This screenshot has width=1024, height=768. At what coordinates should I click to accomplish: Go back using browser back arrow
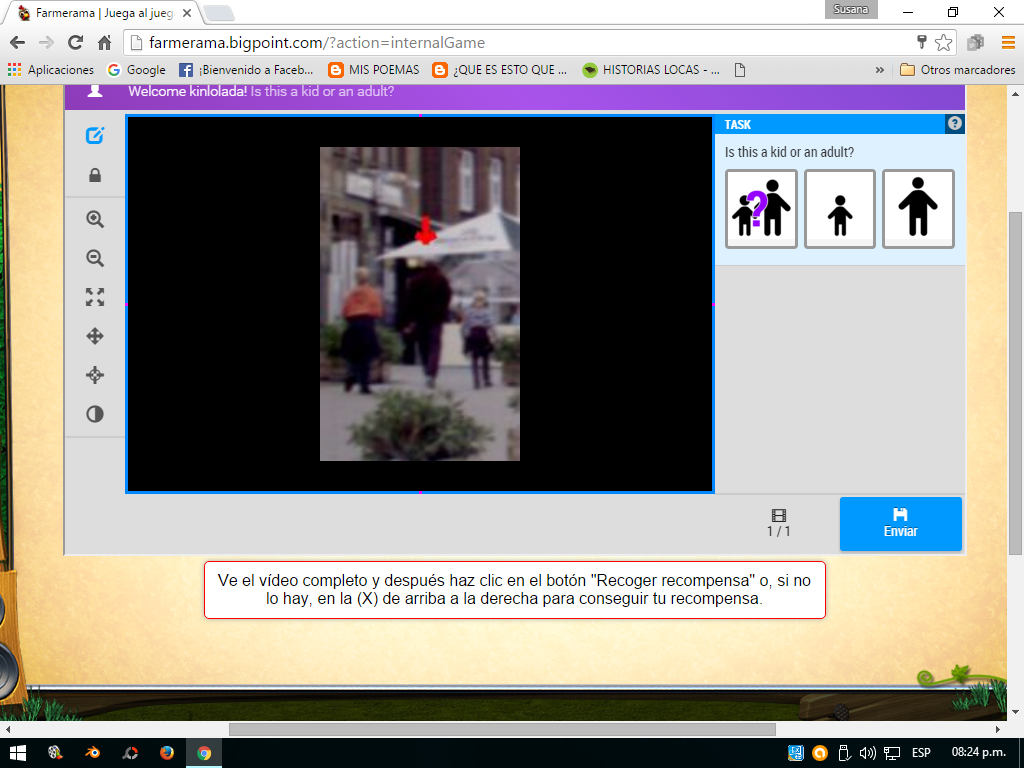coord(18,43)
